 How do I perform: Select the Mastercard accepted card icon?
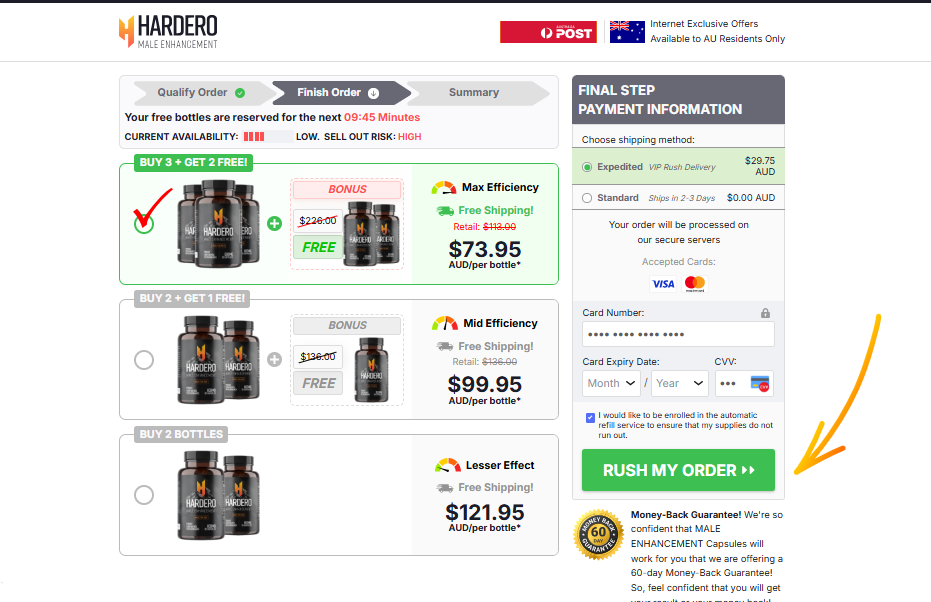click(692, 284)
